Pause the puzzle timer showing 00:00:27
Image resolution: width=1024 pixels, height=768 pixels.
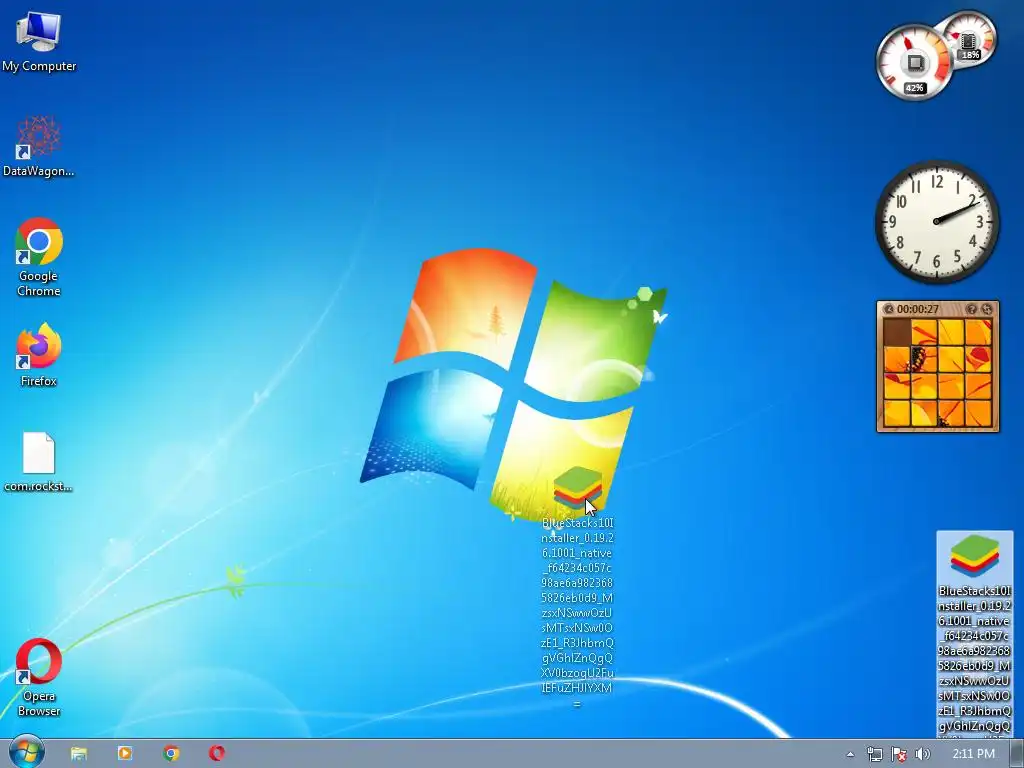point(888,309)
